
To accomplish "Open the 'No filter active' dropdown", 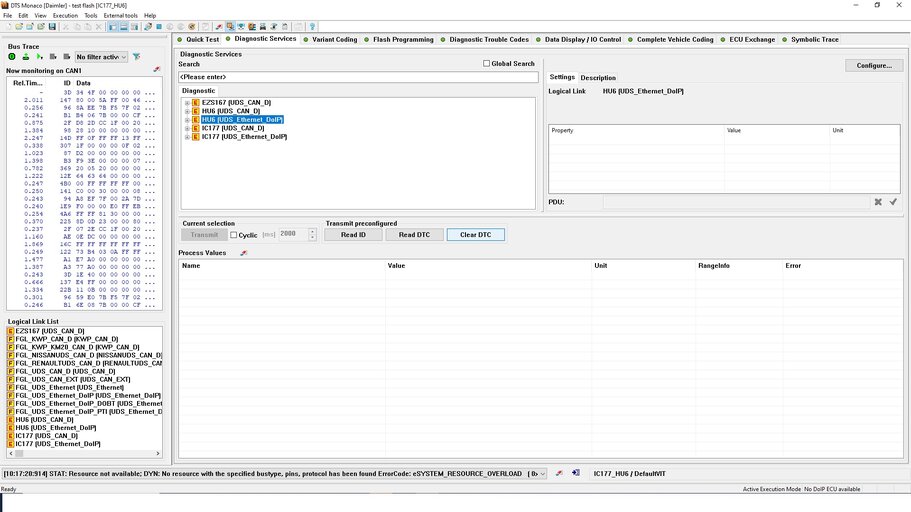I will tap(102, 57).
